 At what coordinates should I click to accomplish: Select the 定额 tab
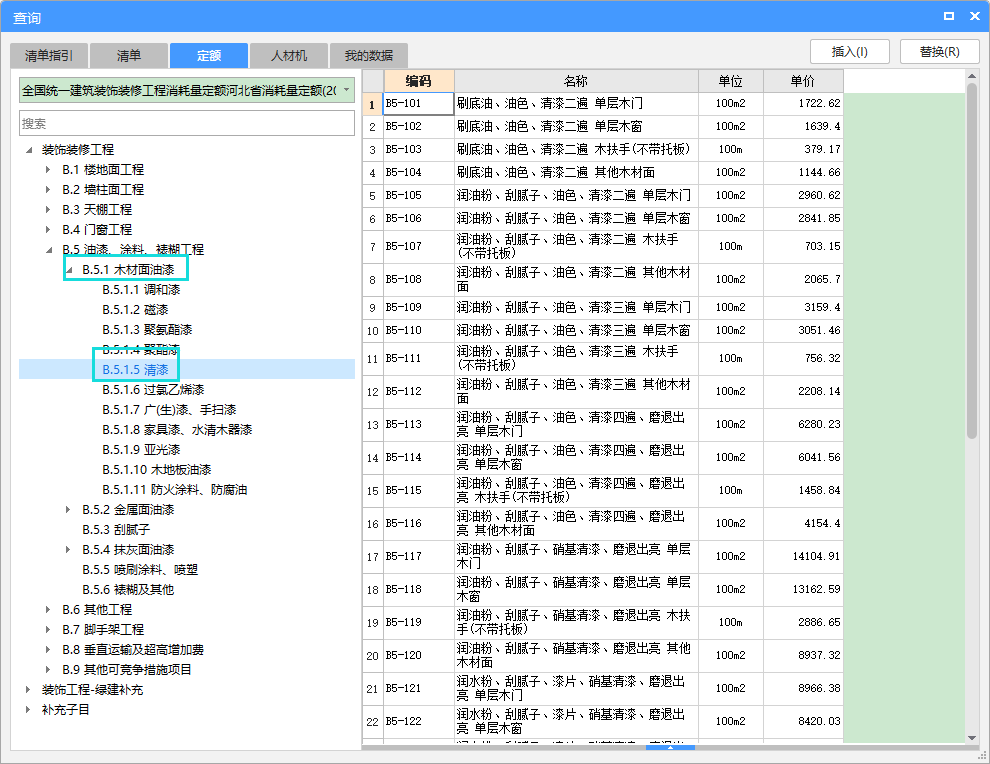click(x=208, y=56)
